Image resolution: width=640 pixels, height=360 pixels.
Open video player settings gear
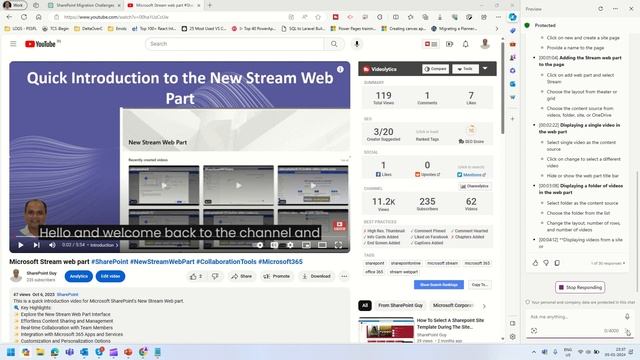tap(290, 245)
